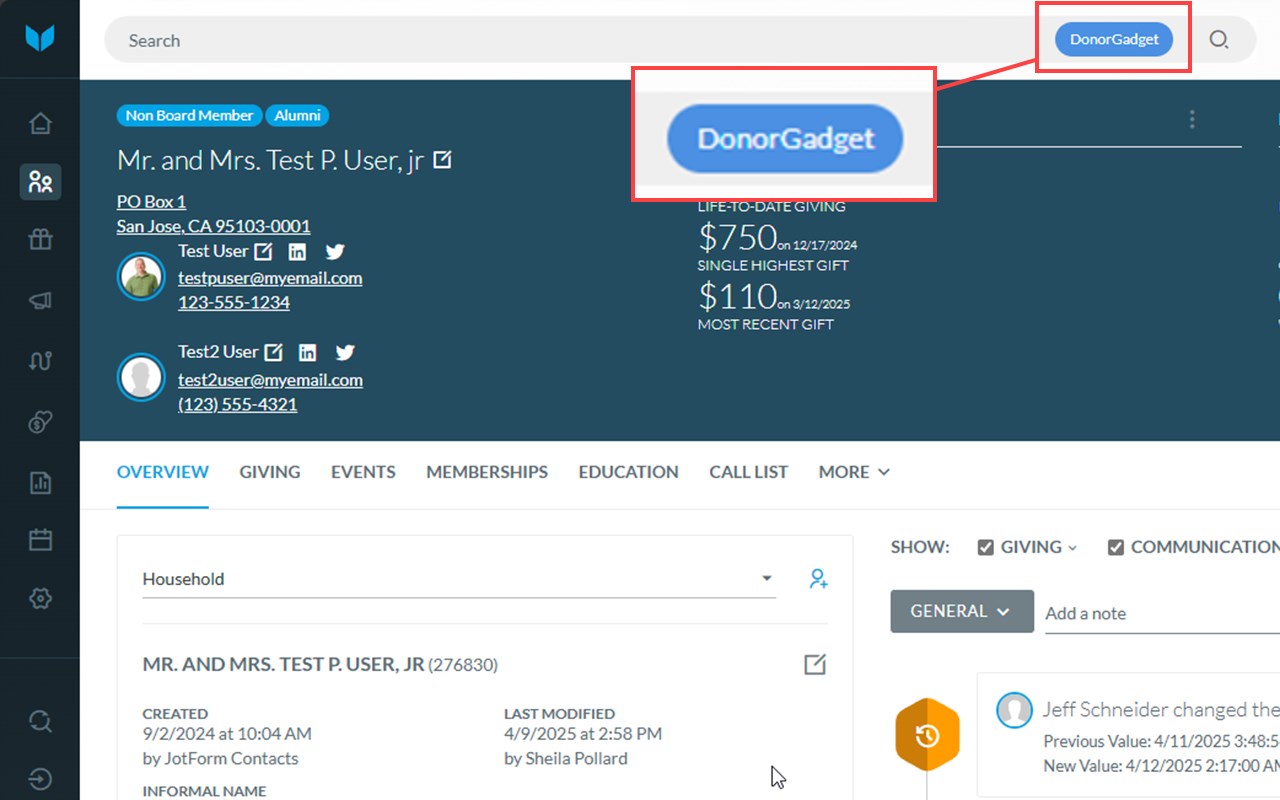Image resolution: width=1280 pixels, height=800 pixels.
Task: Click the add individual person-plus icon
Action: [x=818, y=578]
